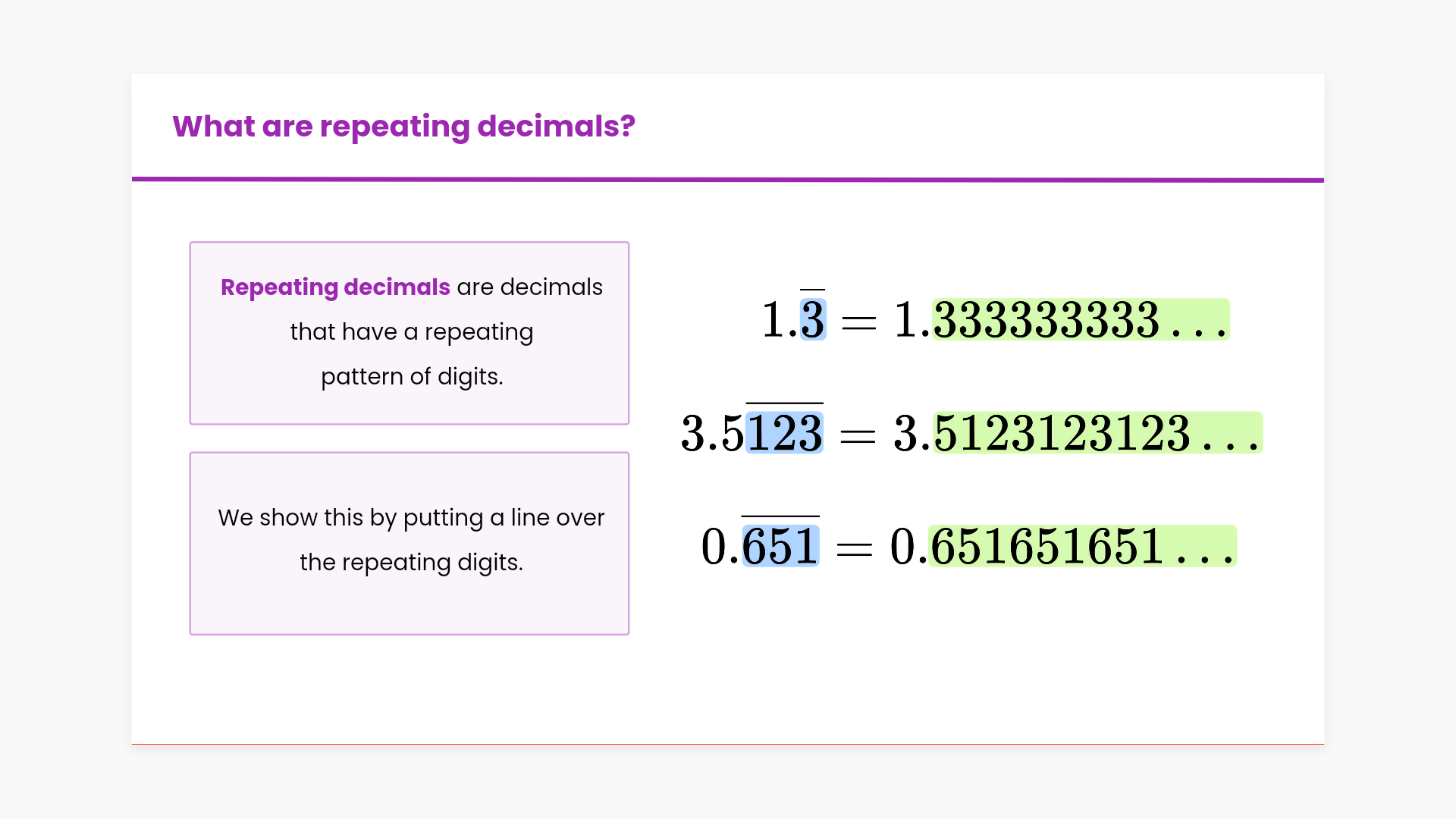The width and height of the screenshot is (1456, 819).
Task: Click the "pattern of digits." text line
Action: click(x=411, y=377)
